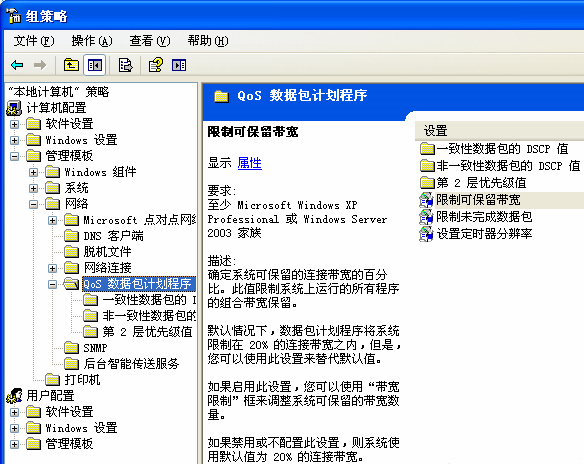The image size is (584, 464).
Task: Click folder icon of 一致性数据包的 DSCP 值 in list
Action: pyautogui.click(x=427, y=149)
